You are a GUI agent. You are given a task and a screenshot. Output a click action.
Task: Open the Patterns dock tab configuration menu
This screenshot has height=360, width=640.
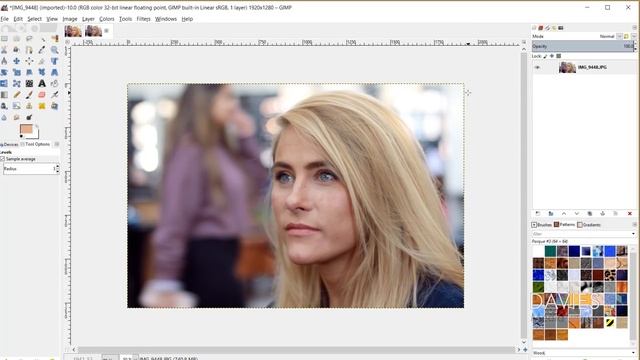(x=634, y=224)
